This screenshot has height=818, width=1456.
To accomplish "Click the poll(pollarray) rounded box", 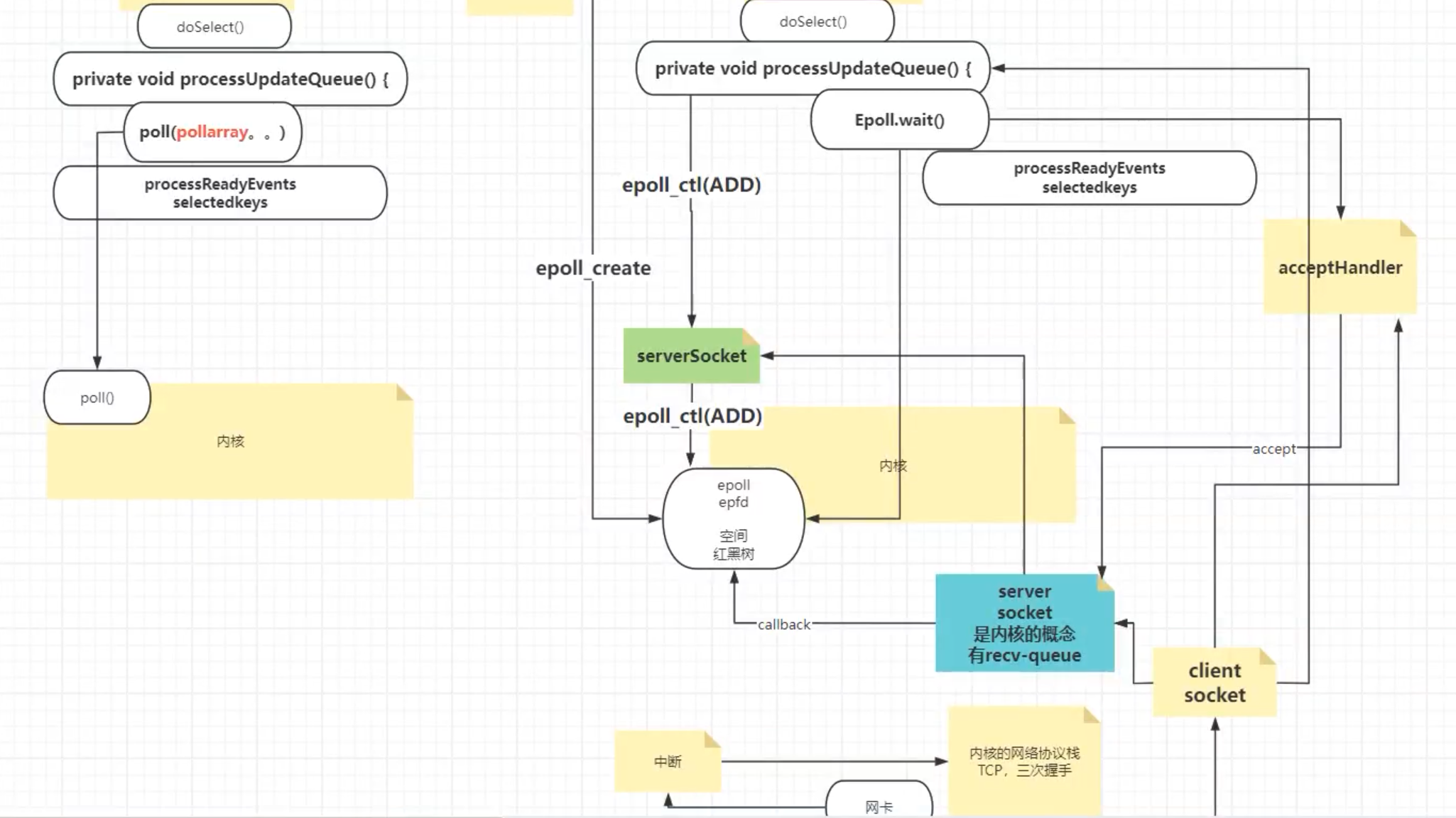I will (212, 132).
